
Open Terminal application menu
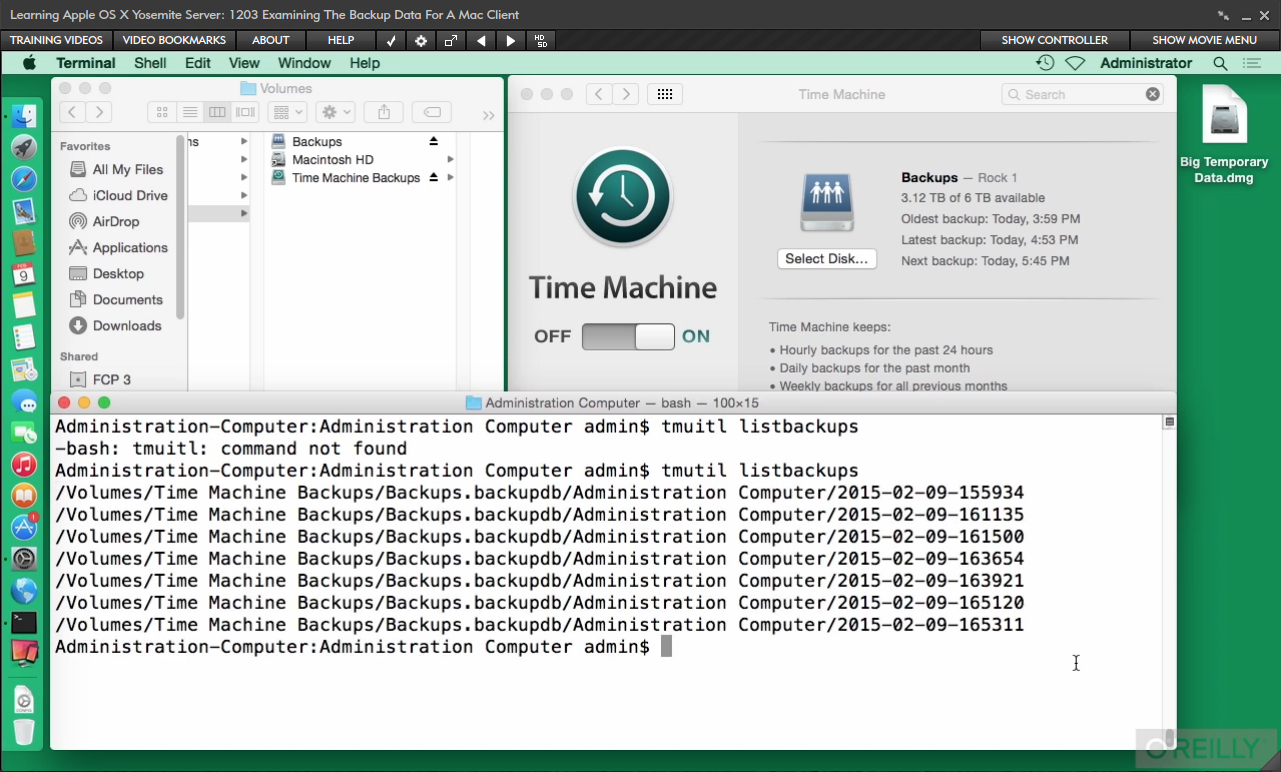pyautogui.click(x=86, y=63)
